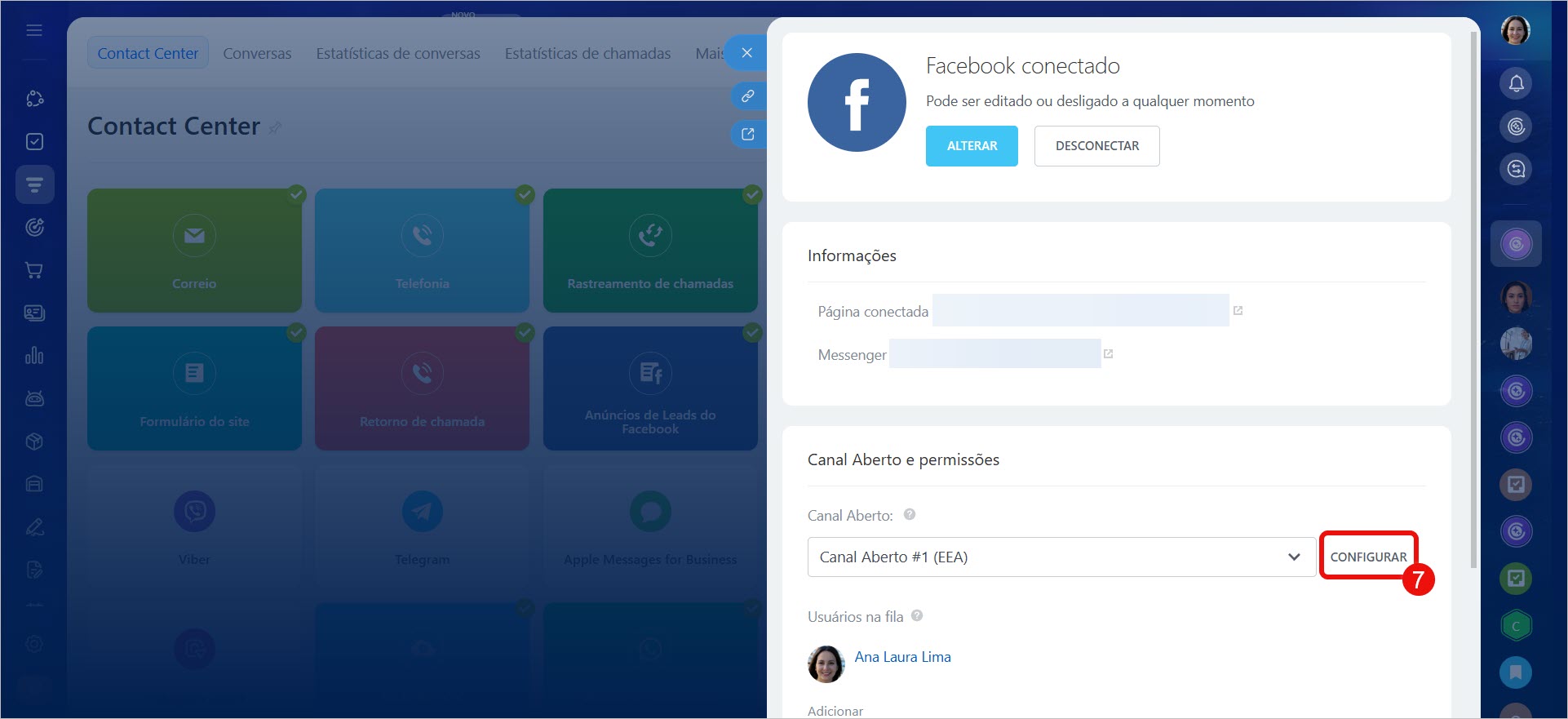Click the hamburger menu icon
Viewport: 1568px width, 719px height.
click(x=34, y=30)
